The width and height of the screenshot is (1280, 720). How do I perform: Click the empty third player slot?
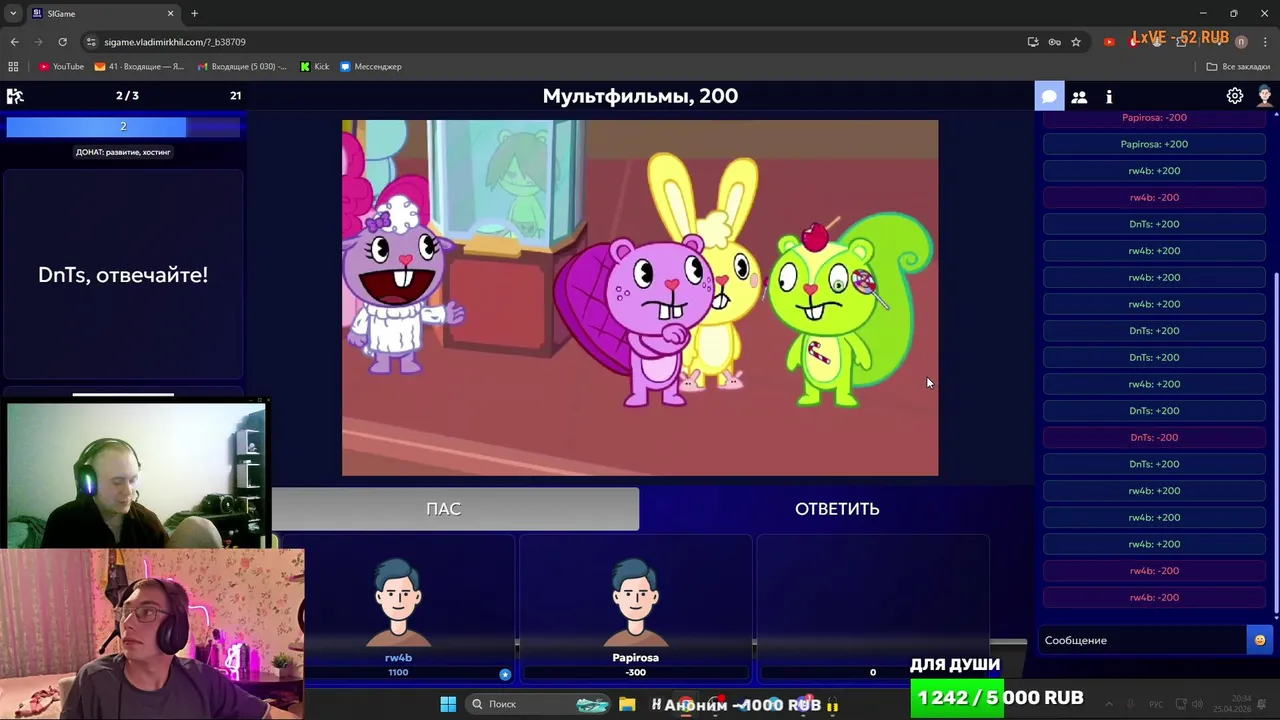point(872,608)
